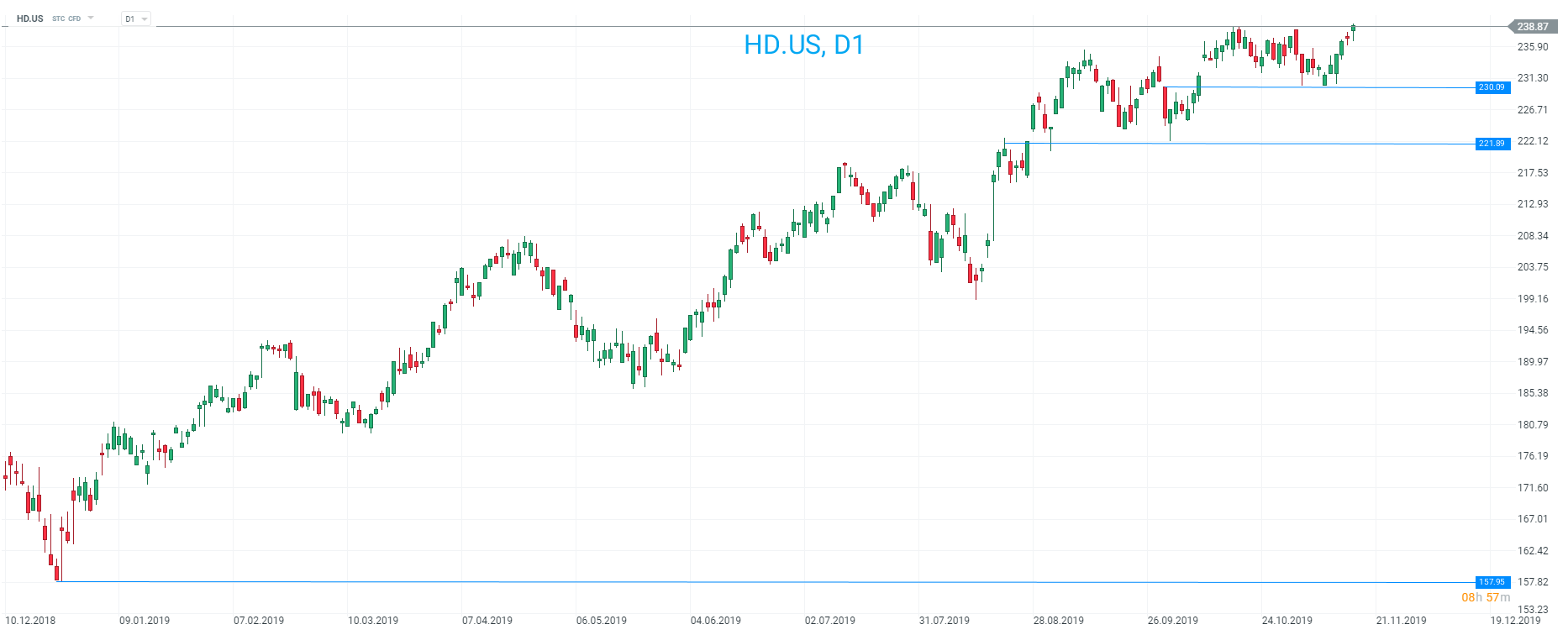Select the current price tag 238.87
The height and width of the screenshot is (635, 1568).
click(x=1532, y=27)
